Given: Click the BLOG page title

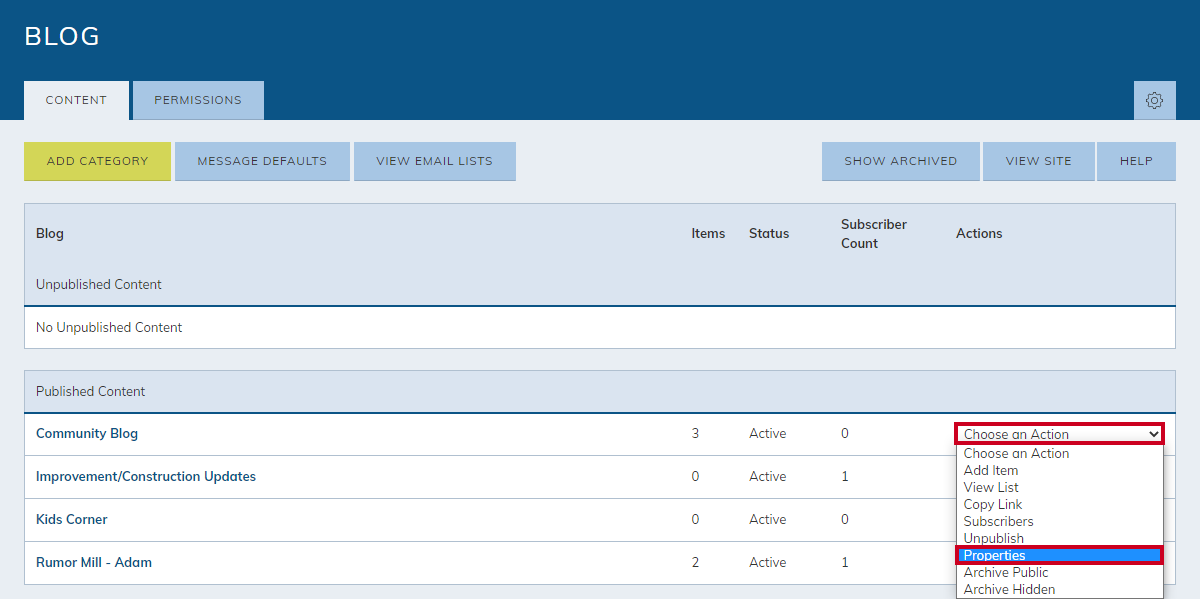Looking at the screenshot, I should [62, 37].
